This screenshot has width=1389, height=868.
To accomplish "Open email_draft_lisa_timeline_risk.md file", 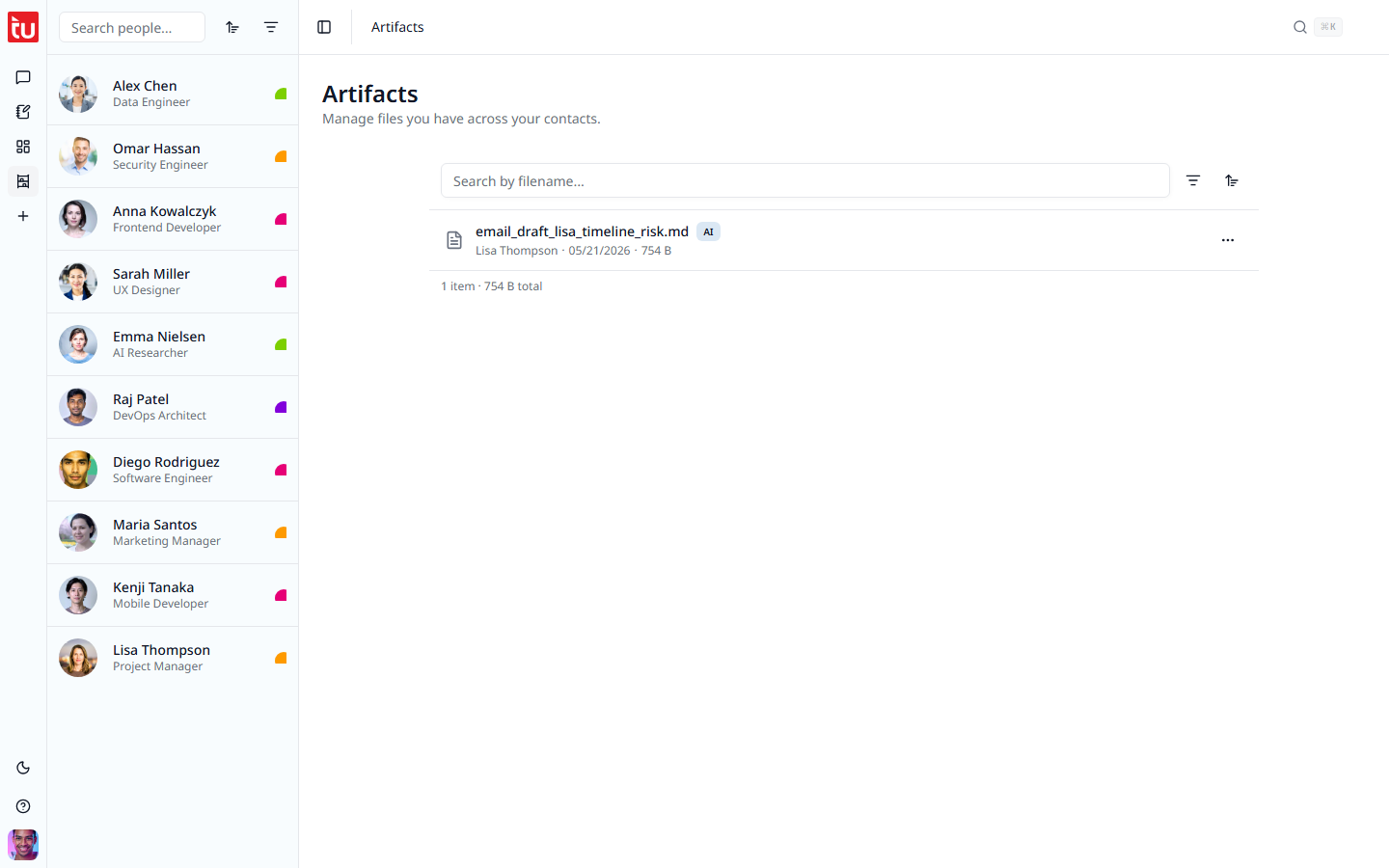I will [x=582, y=231].
